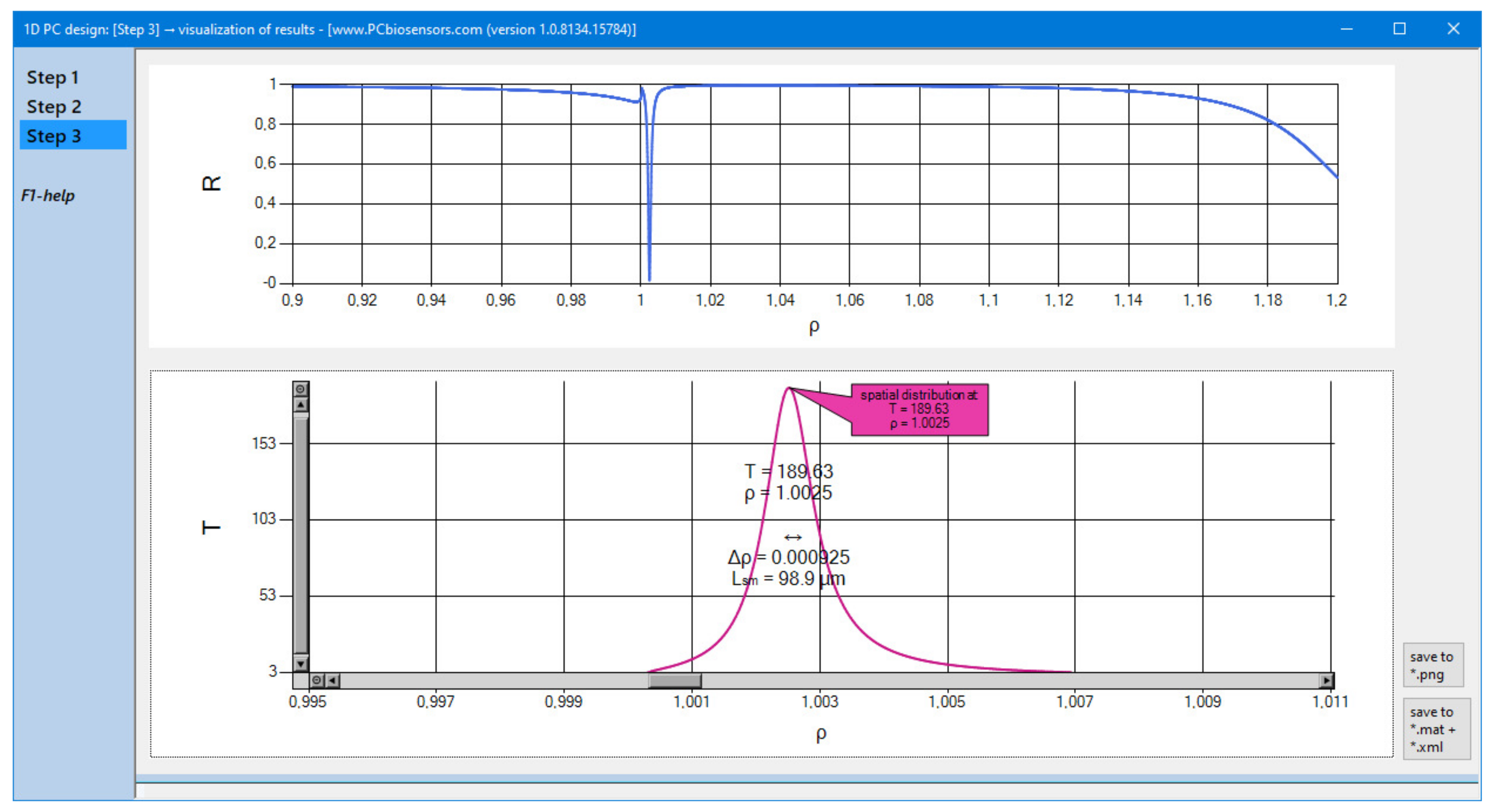
Task: Switch to Step 2
Action: (x=53, y=107)
